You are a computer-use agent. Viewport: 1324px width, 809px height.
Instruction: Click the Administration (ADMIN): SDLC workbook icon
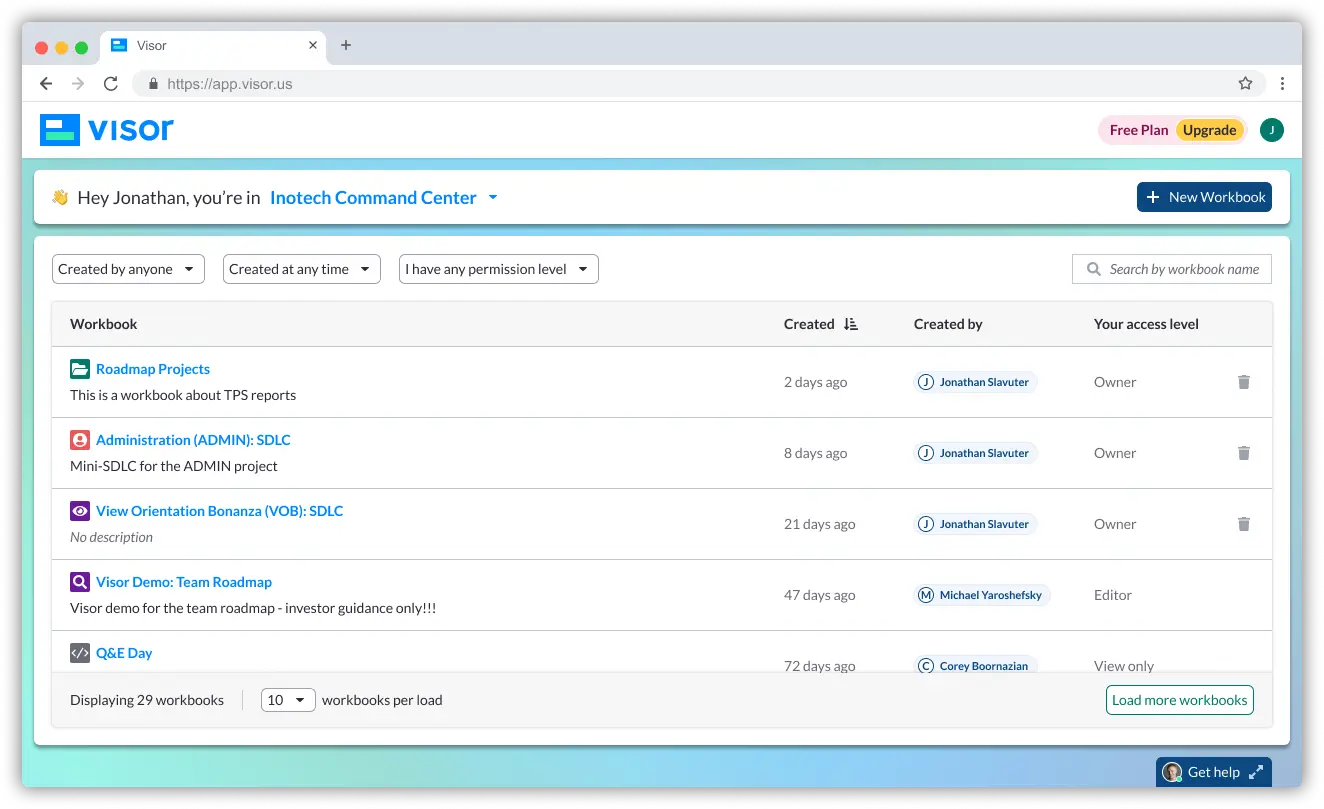point(80,440)
